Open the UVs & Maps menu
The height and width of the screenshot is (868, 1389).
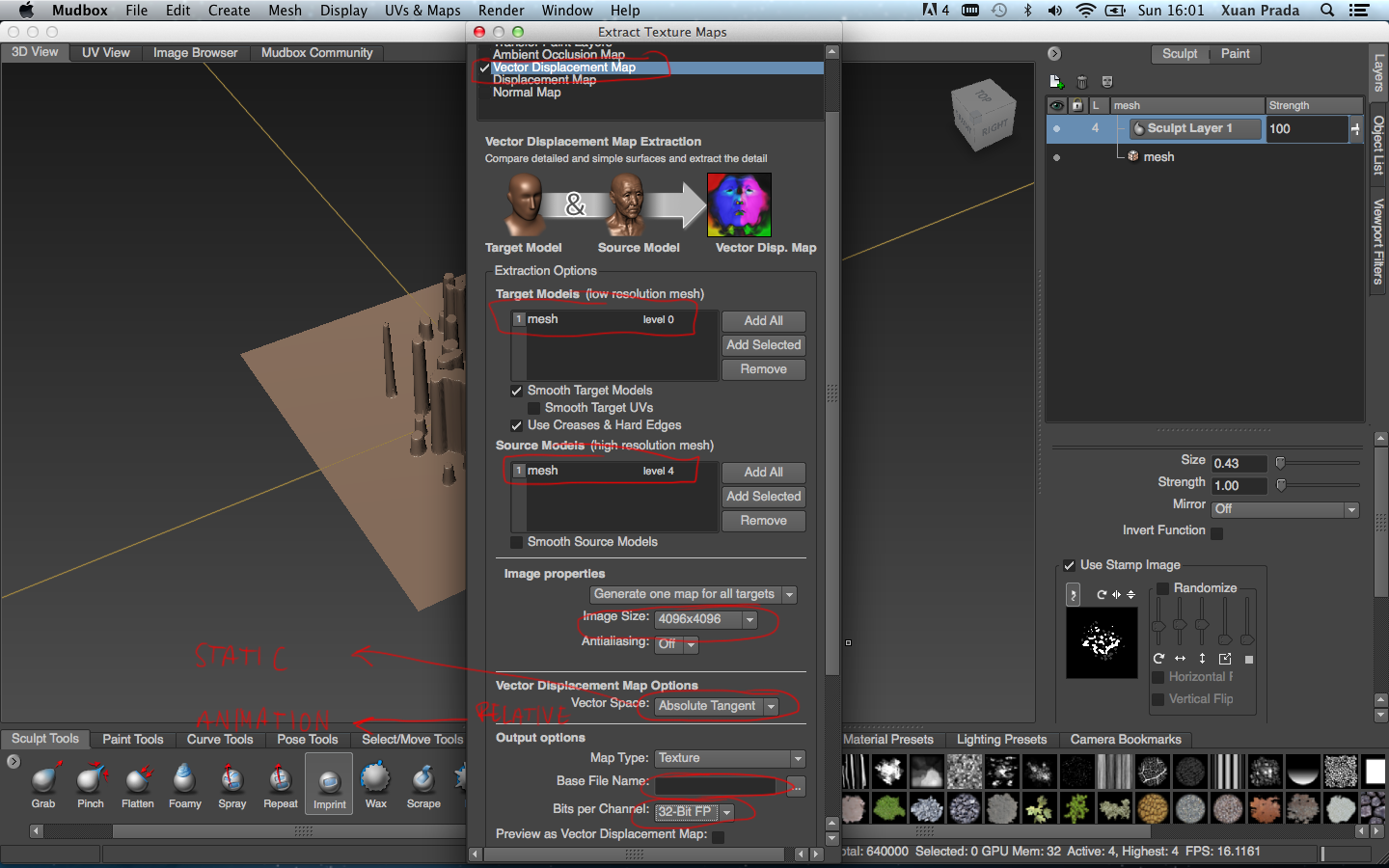pyautogui.click(x=422, y=11)
